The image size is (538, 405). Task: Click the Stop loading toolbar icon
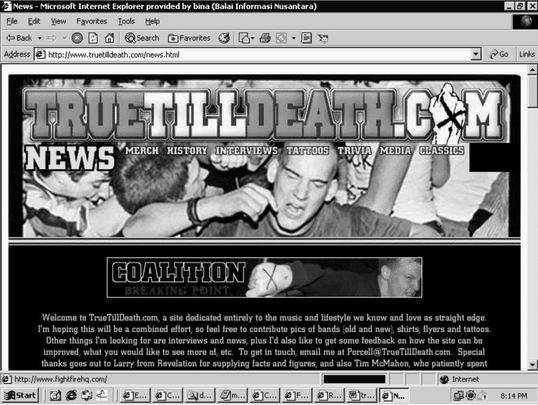[x=77, y=38]
